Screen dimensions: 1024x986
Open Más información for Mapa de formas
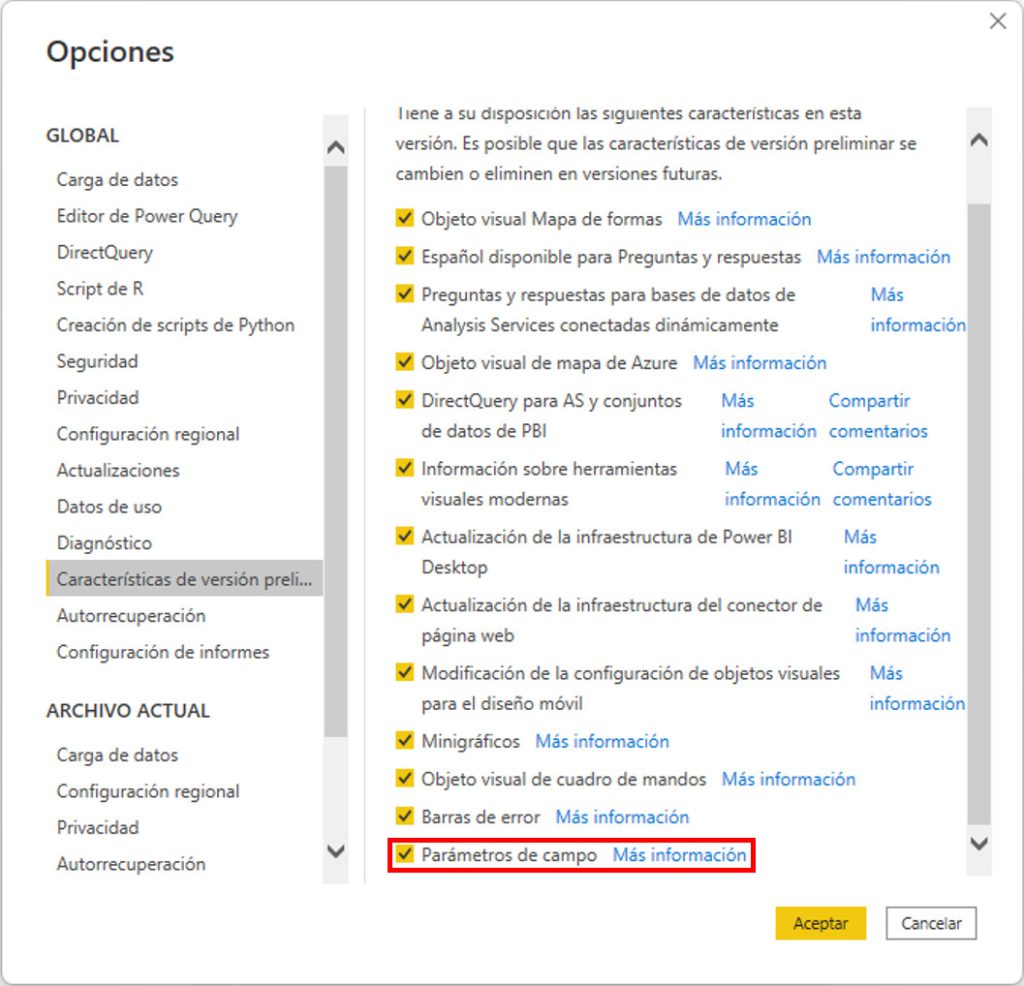744,219
